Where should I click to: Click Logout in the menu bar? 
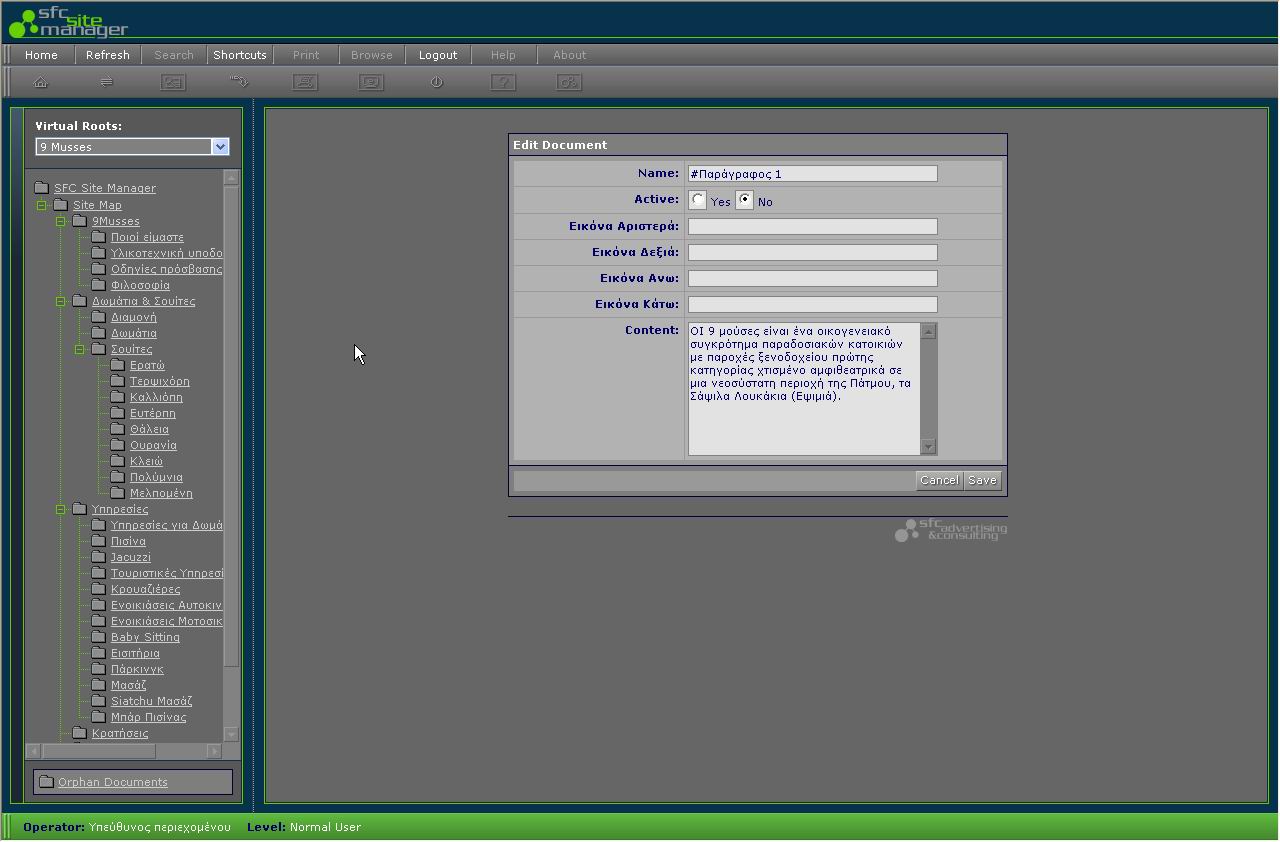click(438, 55)
